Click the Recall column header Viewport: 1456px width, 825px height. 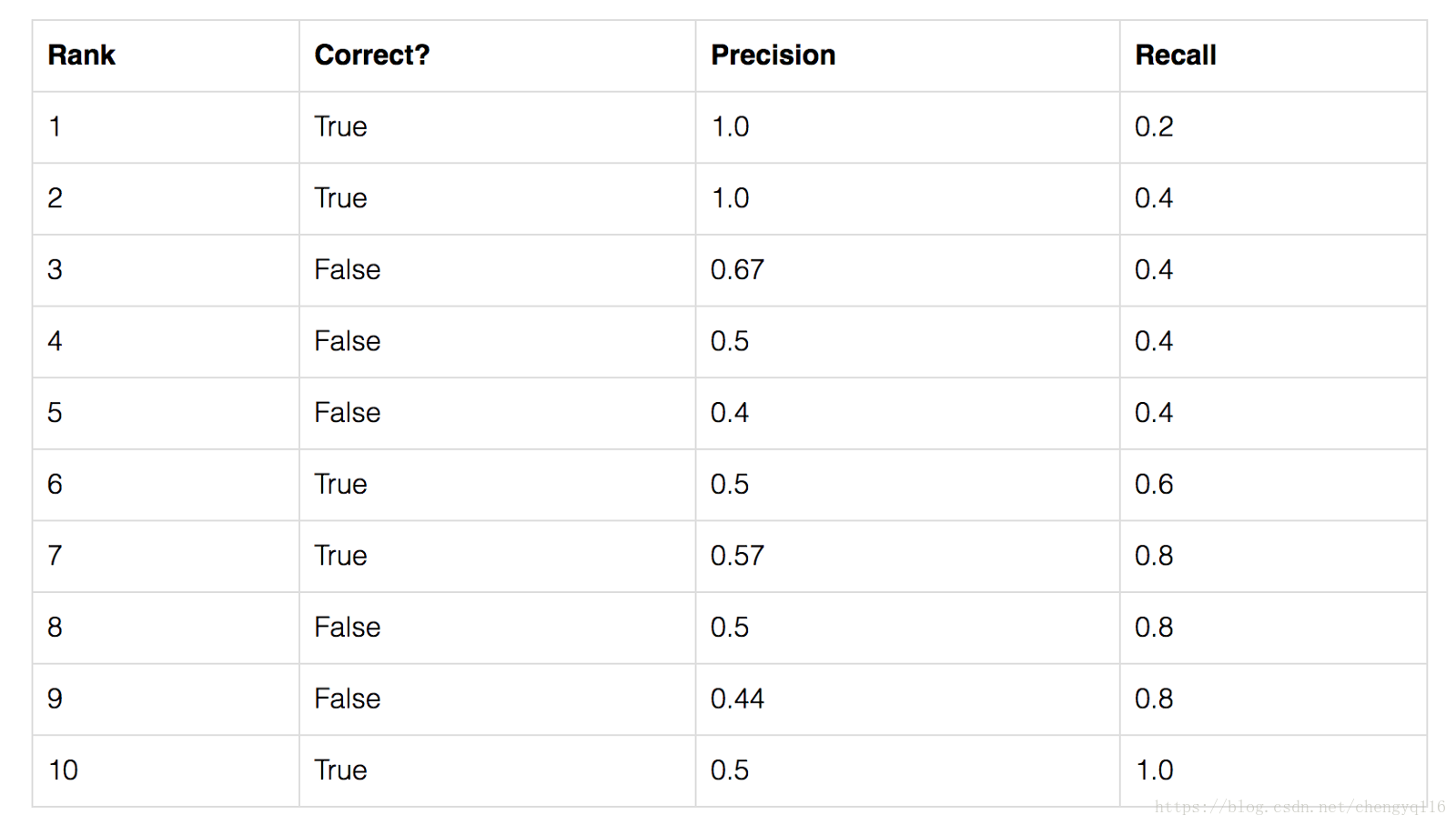pos(1175,55)
